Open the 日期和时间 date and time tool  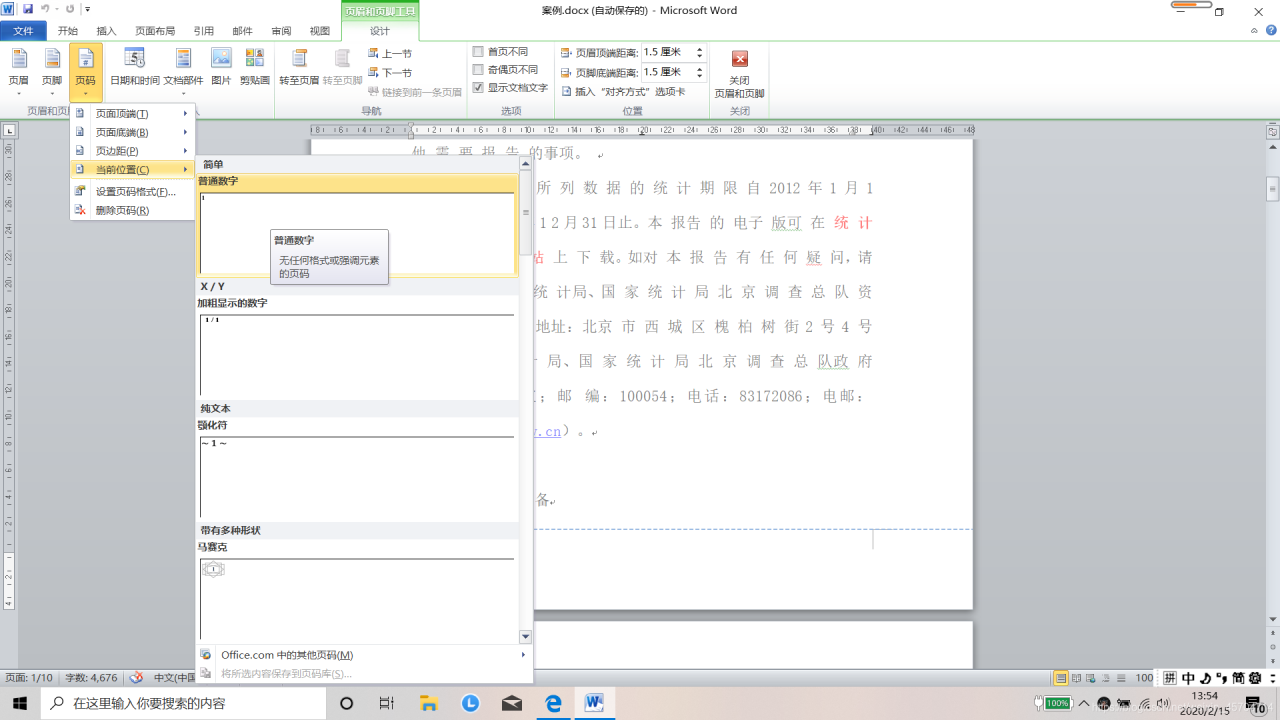pos(134,68)
